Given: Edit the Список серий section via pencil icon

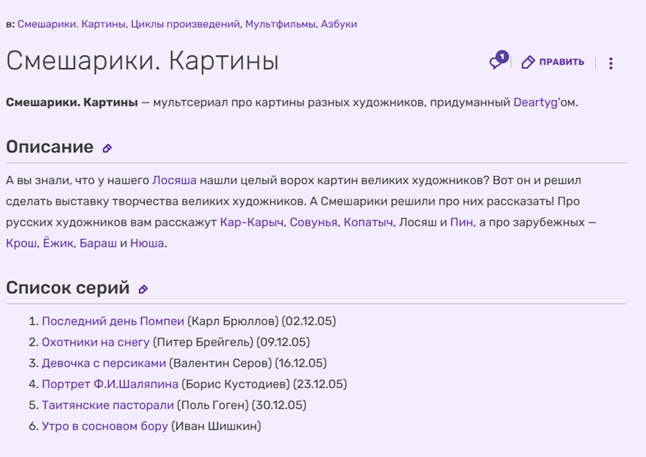Looking at the screenshot, I should [x=143, y=289].
